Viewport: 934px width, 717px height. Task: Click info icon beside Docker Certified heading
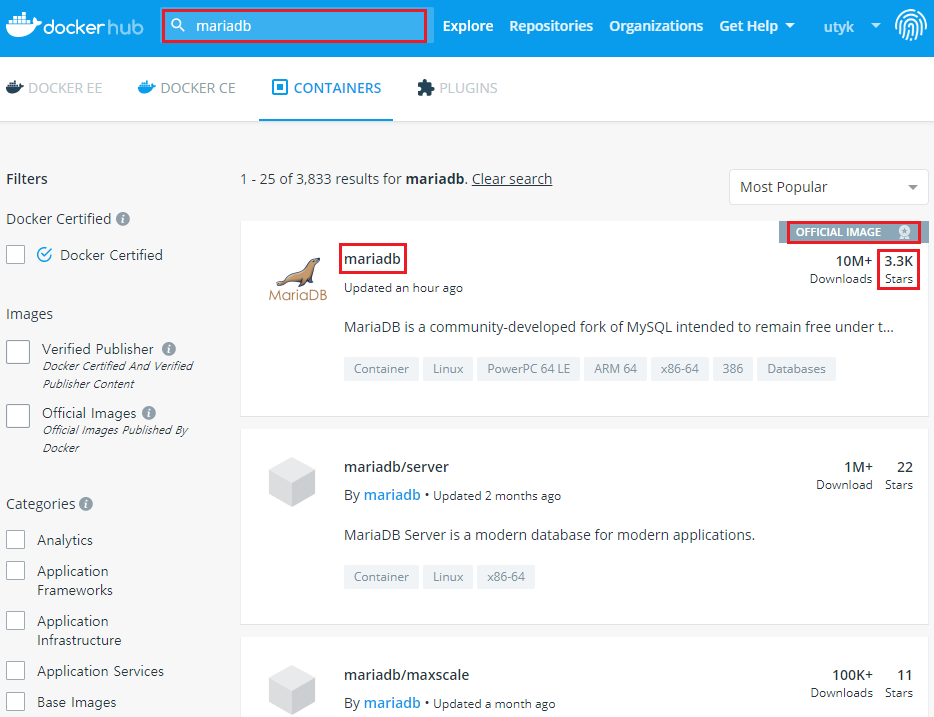point(123,219)
